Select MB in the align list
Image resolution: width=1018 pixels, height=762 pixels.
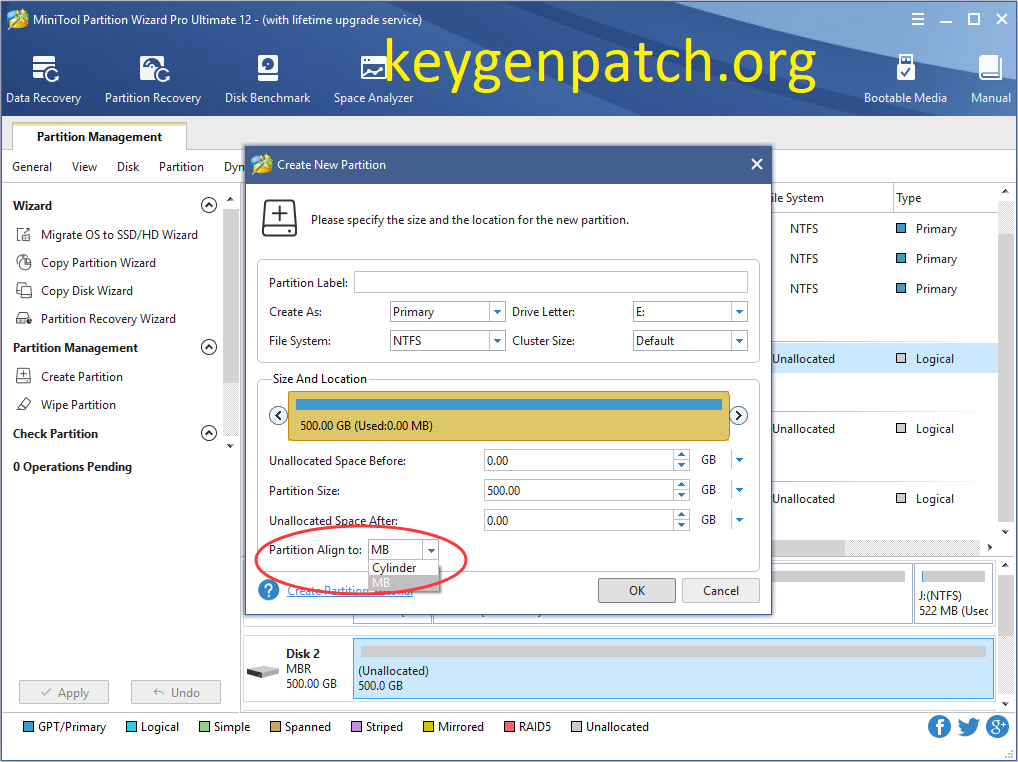tap(404, 583)
